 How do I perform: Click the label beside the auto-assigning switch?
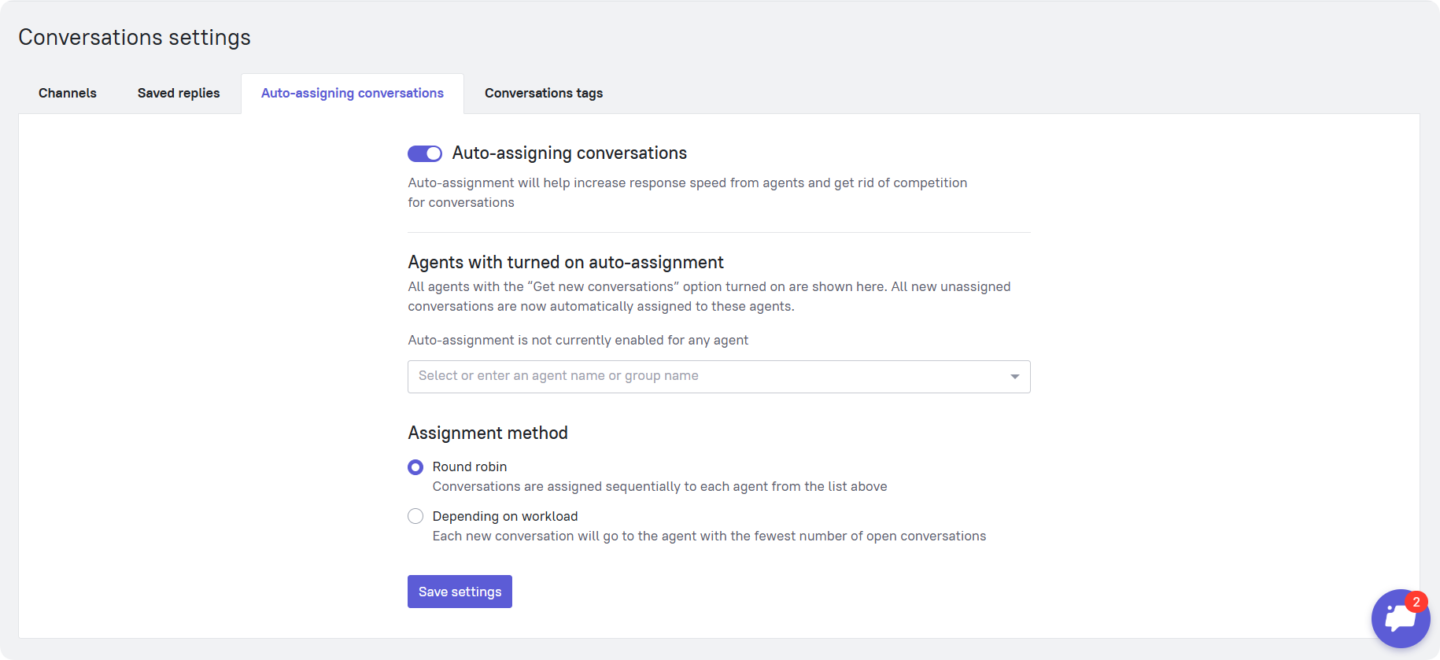click(569, 153)
